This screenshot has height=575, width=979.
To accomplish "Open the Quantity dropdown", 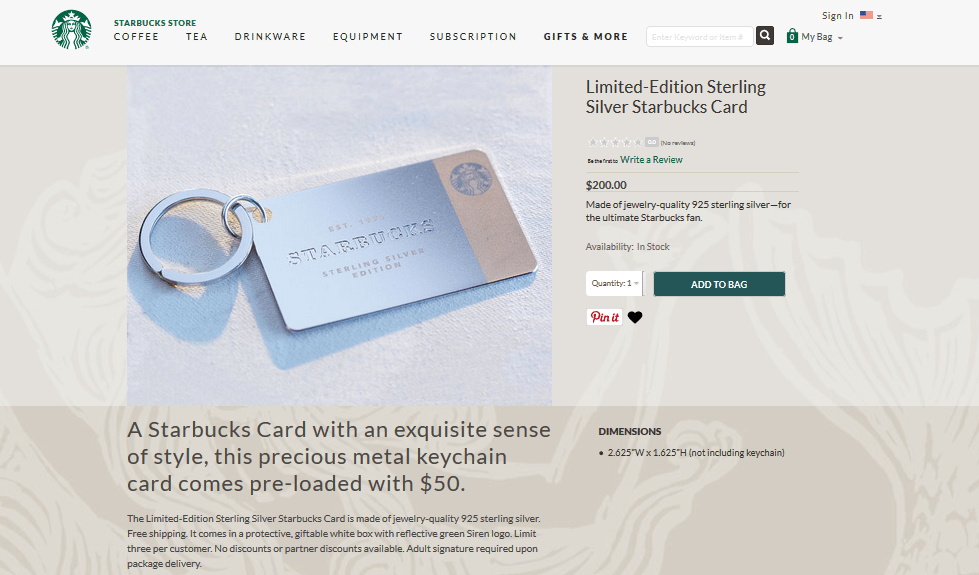I will [x=614, y=283].
